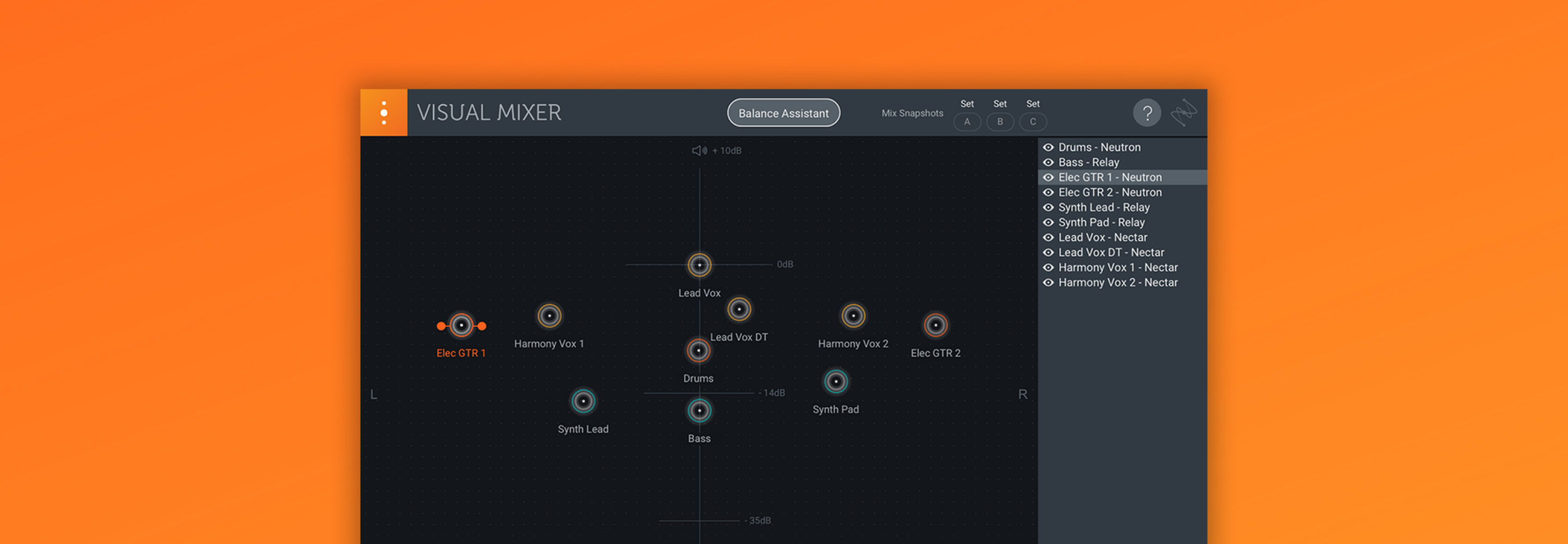Screen dimensions: 1568x544
Task: Recall mix snapshot A
Action: pyautogui.click(x=966, y=122)
